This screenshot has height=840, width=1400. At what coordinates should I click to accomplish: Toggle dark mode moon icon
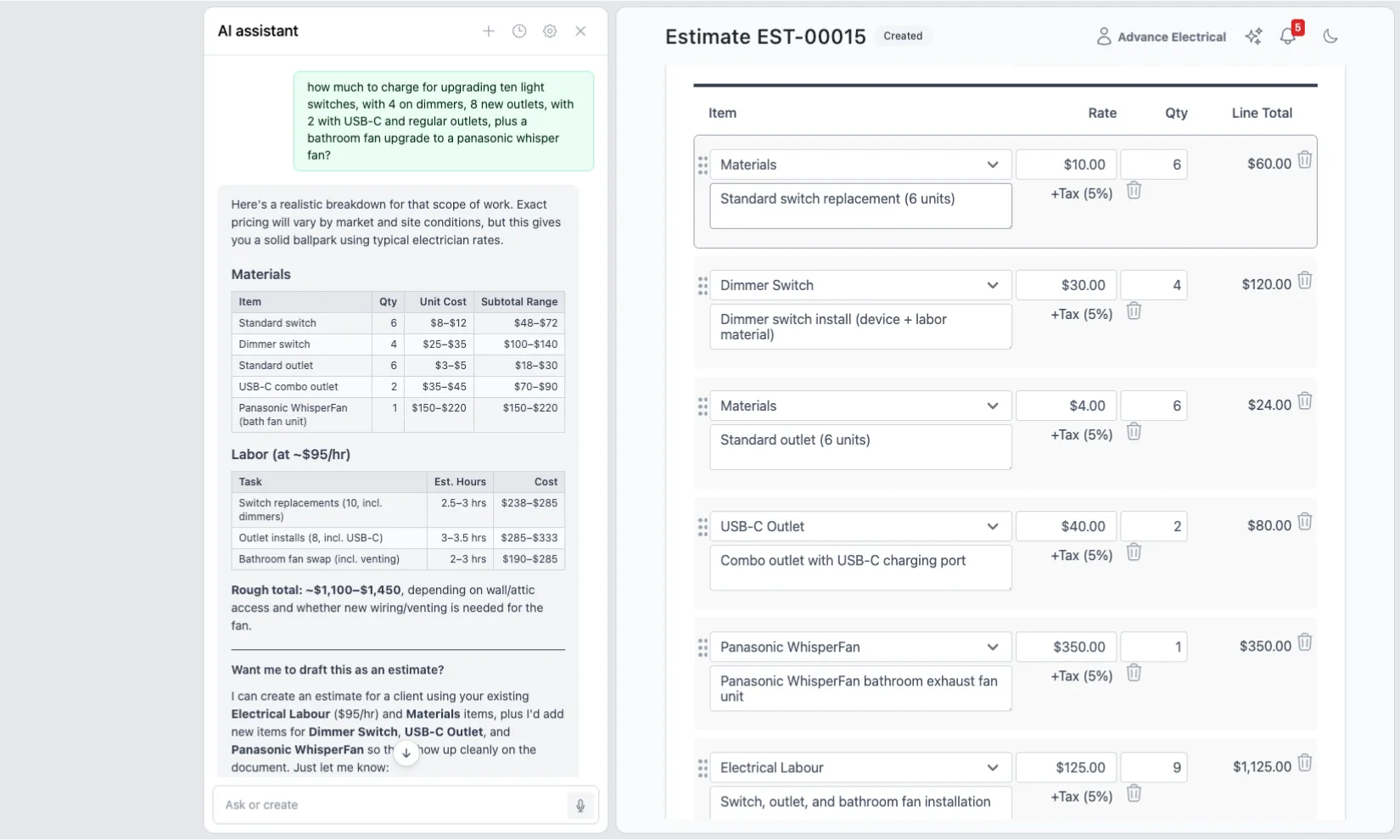pos(1330,36)
